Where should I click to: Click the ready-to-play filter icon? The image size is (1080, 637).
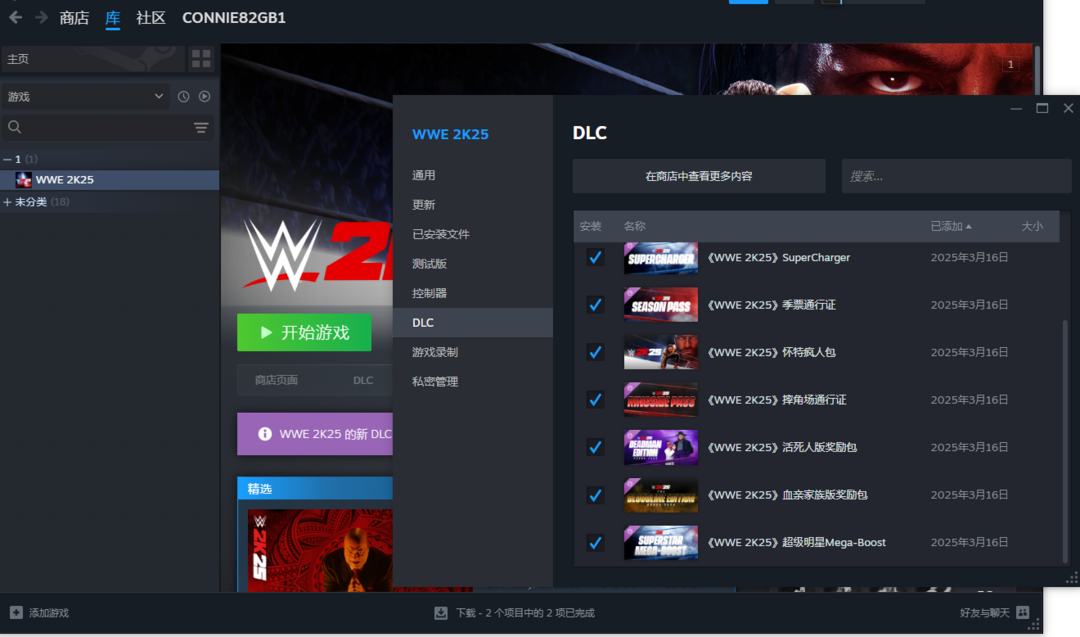point(205,96)
